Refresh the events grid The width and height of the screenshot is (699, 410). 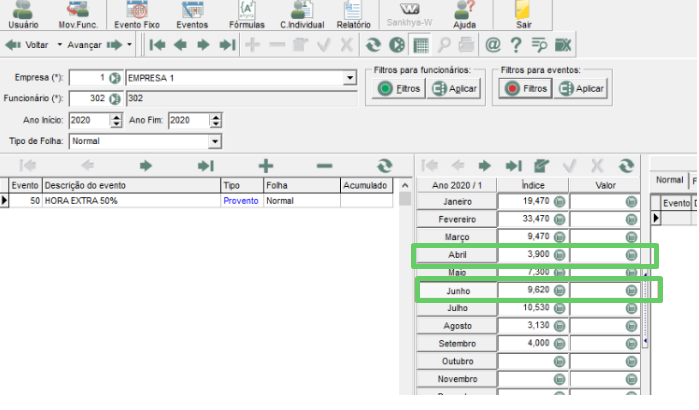pyautogui.click(x=384, y=166)
